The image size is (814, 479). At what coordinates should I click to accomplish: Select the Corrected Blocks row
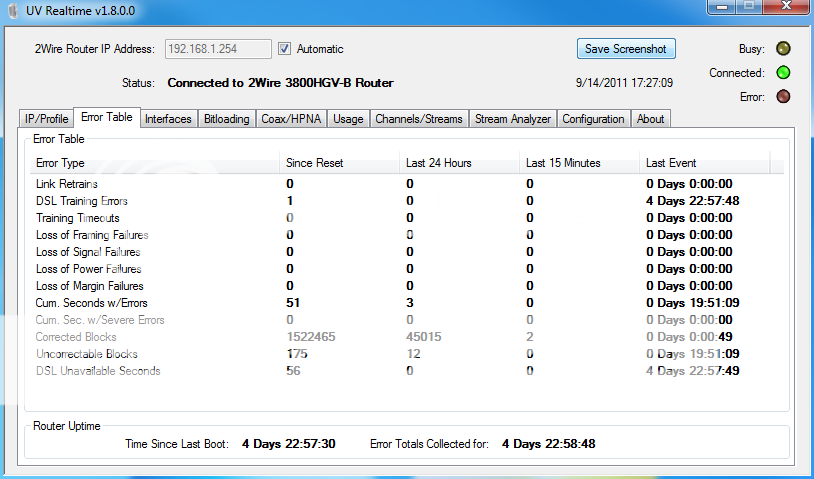(406, 337)
